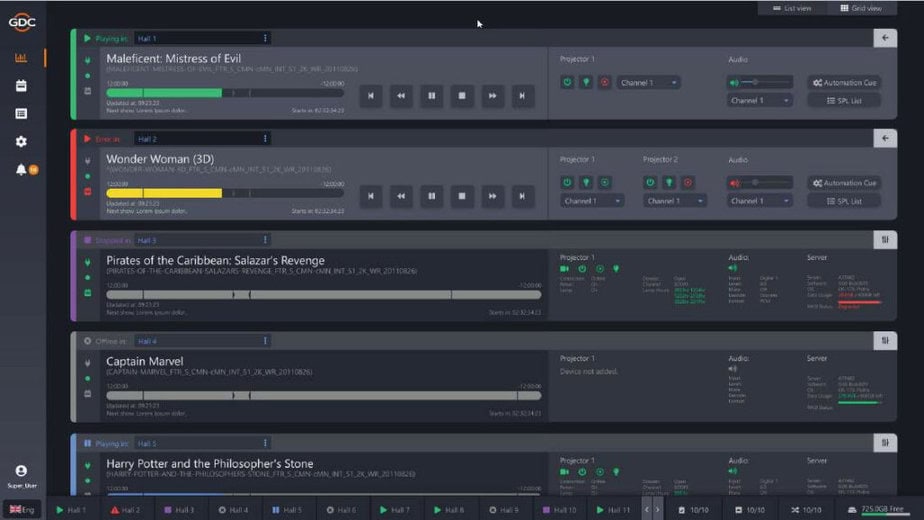This screenshot has width=924, height=520.
Task: Open Hall 1 selector options menu
Action: pyautogui.click(x=265, y=38)
